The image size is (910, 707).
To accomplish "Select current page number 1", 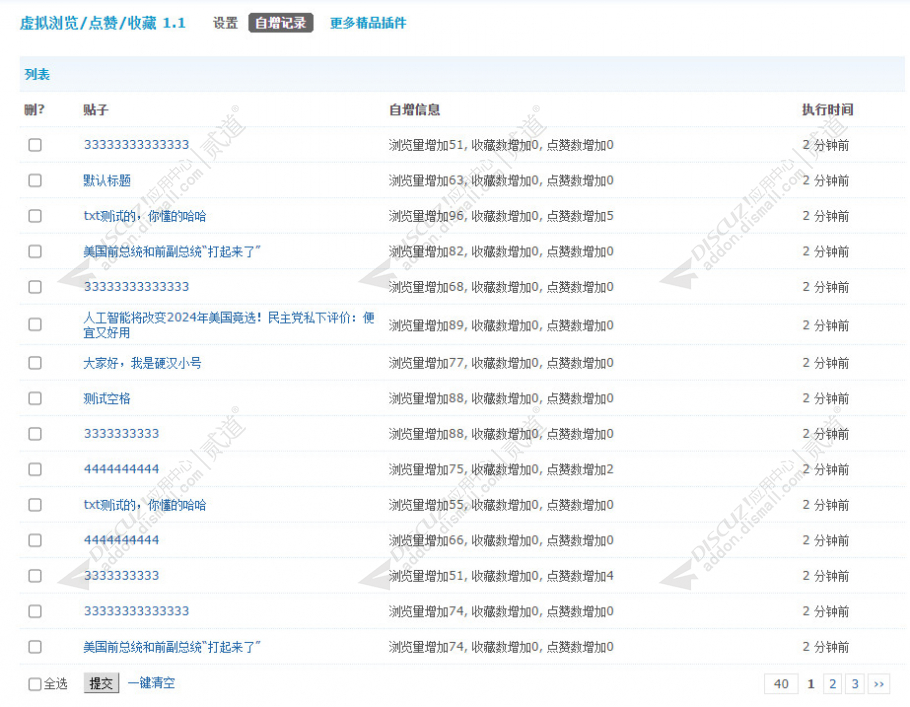I will [x=811, y=684].
